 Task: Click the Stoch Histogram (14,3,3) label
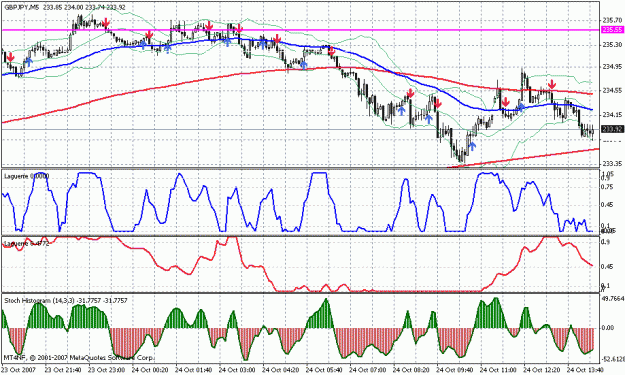66,300
